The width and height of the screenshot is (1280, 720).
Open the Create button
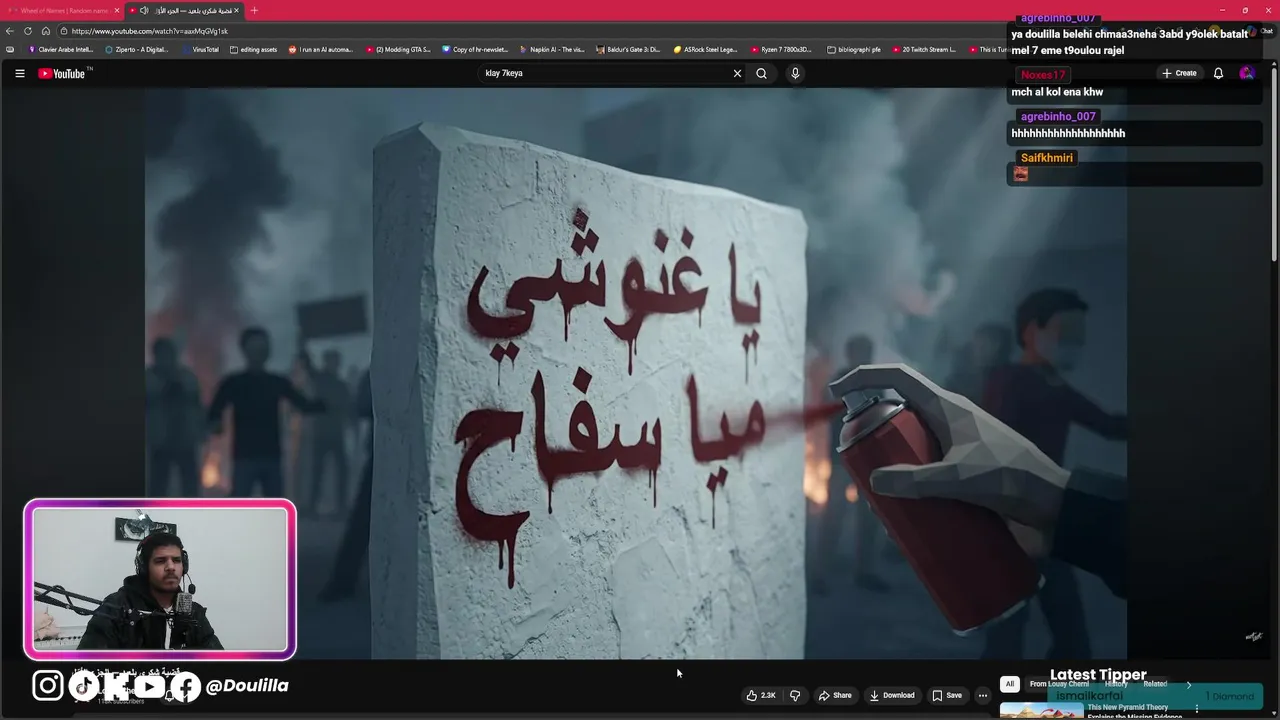[x=1179, y=73]
